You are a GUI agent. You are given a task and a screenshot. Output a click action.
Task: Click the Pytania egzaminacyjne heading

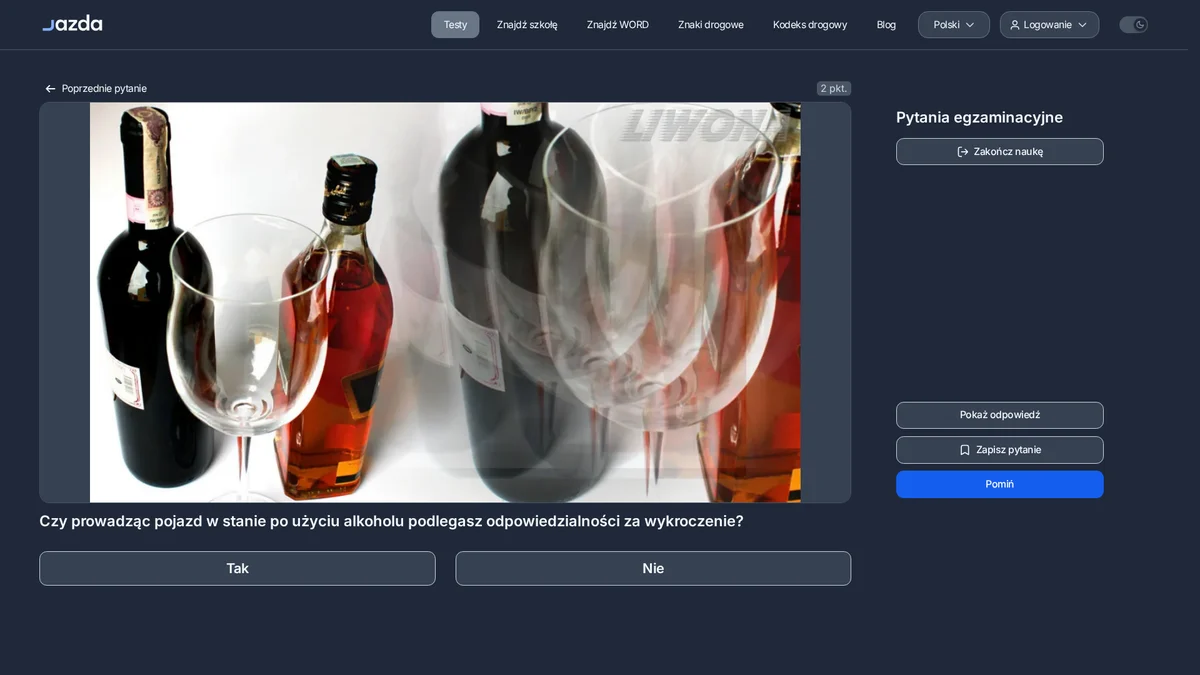tap(979, 117)
